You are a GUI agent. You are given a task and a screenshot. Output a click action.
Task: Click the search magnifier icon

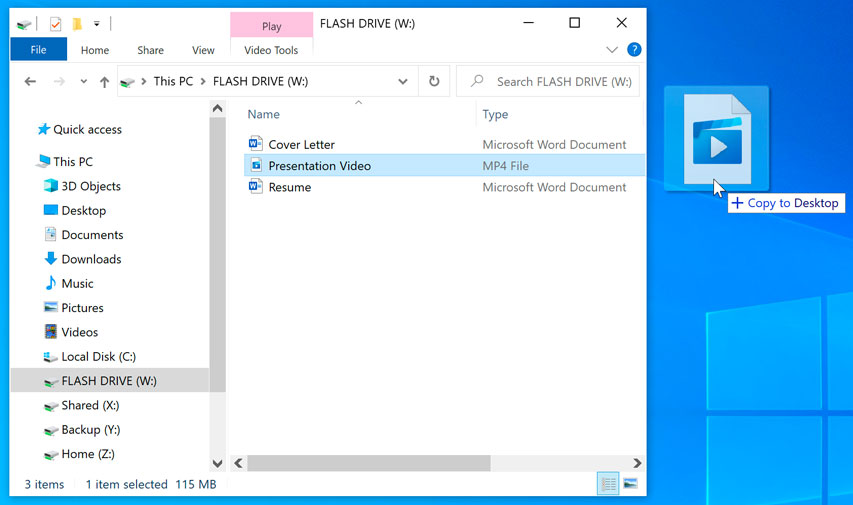tap(477, 81)
